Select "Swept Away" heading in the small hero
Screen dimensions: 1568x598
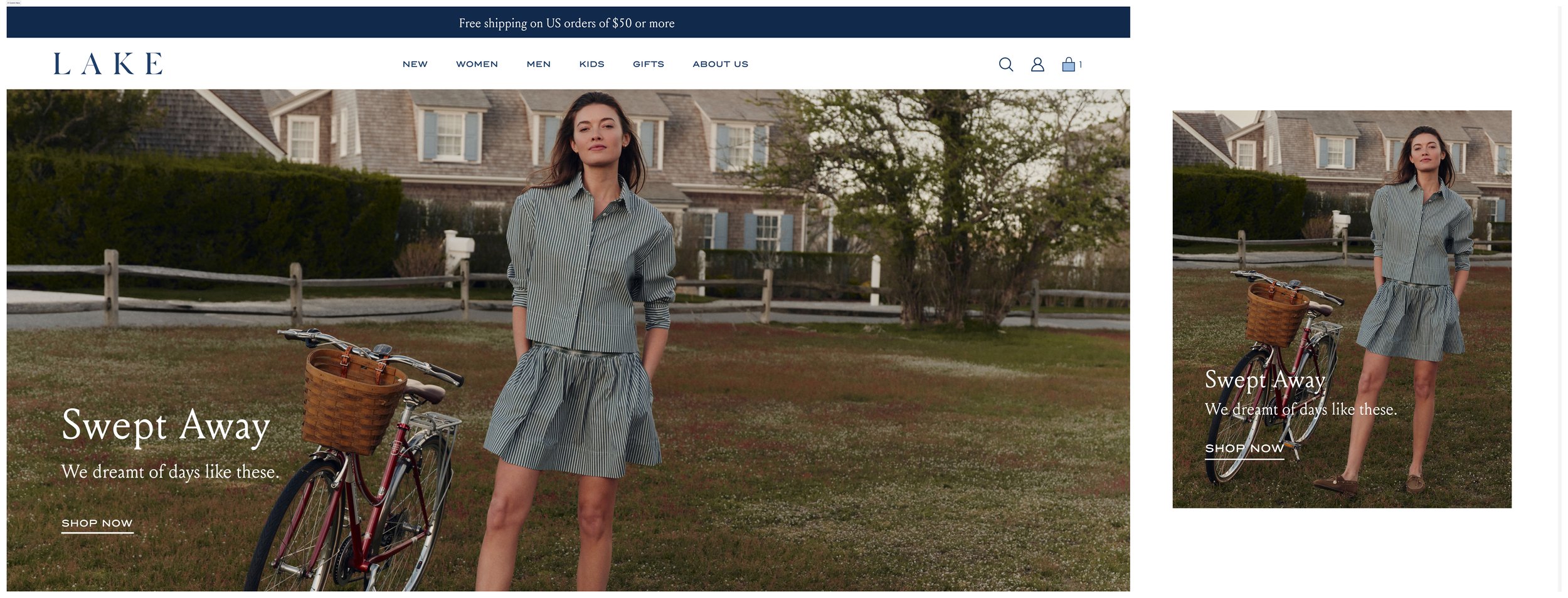click(x=1265, y=380)
